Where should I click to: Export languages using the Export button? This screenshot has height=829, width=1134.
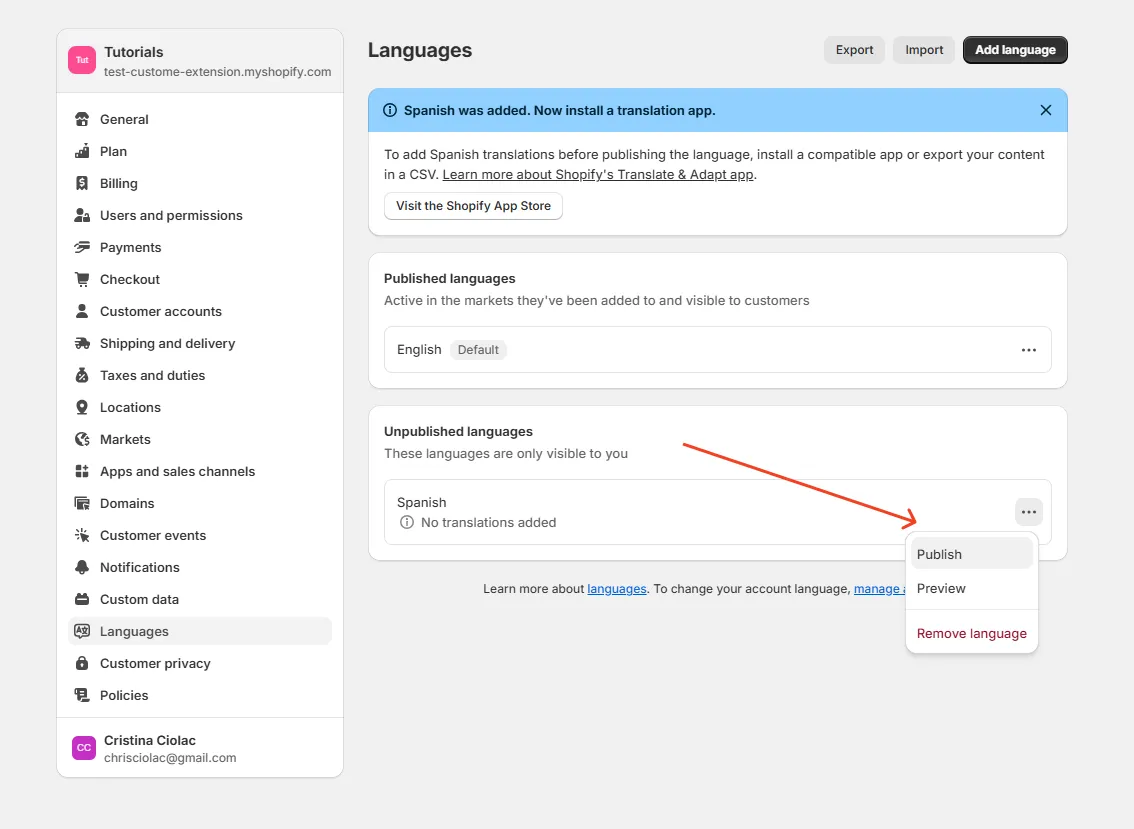point(854,50)
